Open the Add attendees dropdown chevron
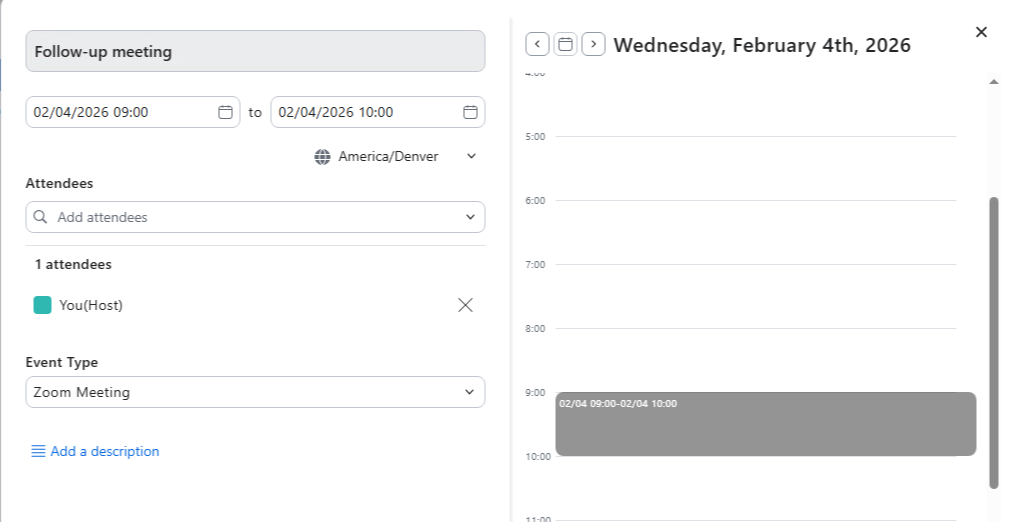 click(x=470, y=217)
